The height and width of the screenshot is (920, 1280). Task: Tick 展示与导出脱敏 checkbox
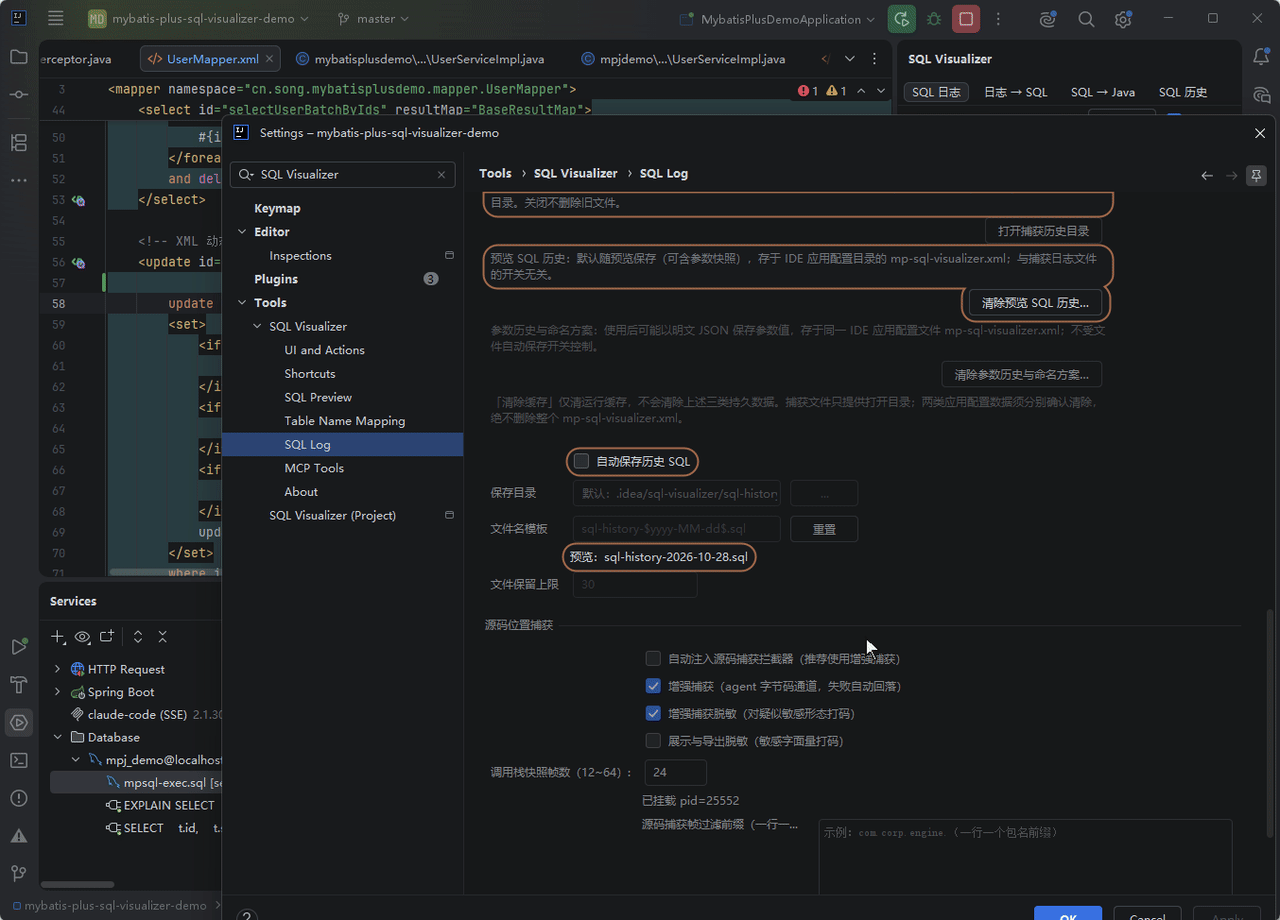(653, 741)
